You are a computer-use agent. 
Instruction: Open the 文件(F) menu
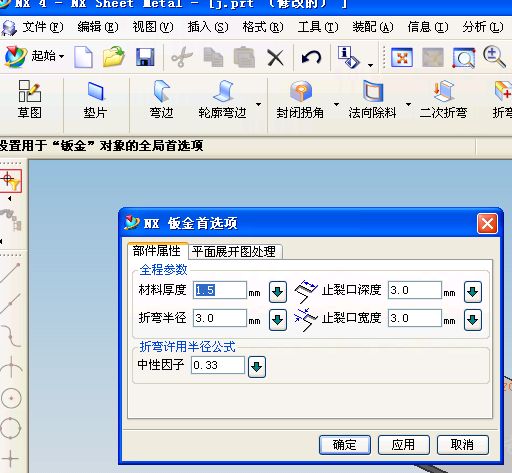click(x=42, y=27)
